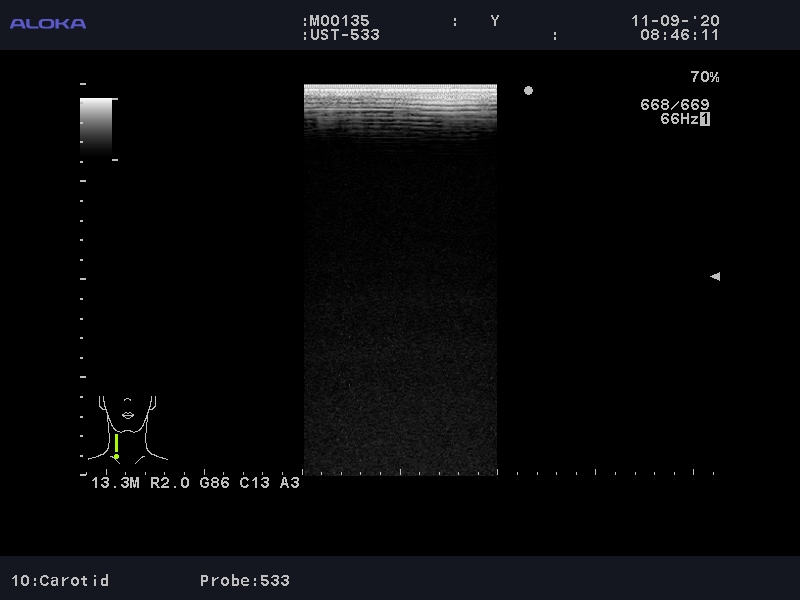Click the focus depth arrow on right
The height and width of the screenshot is (600, 800).
tap(714, 277)
